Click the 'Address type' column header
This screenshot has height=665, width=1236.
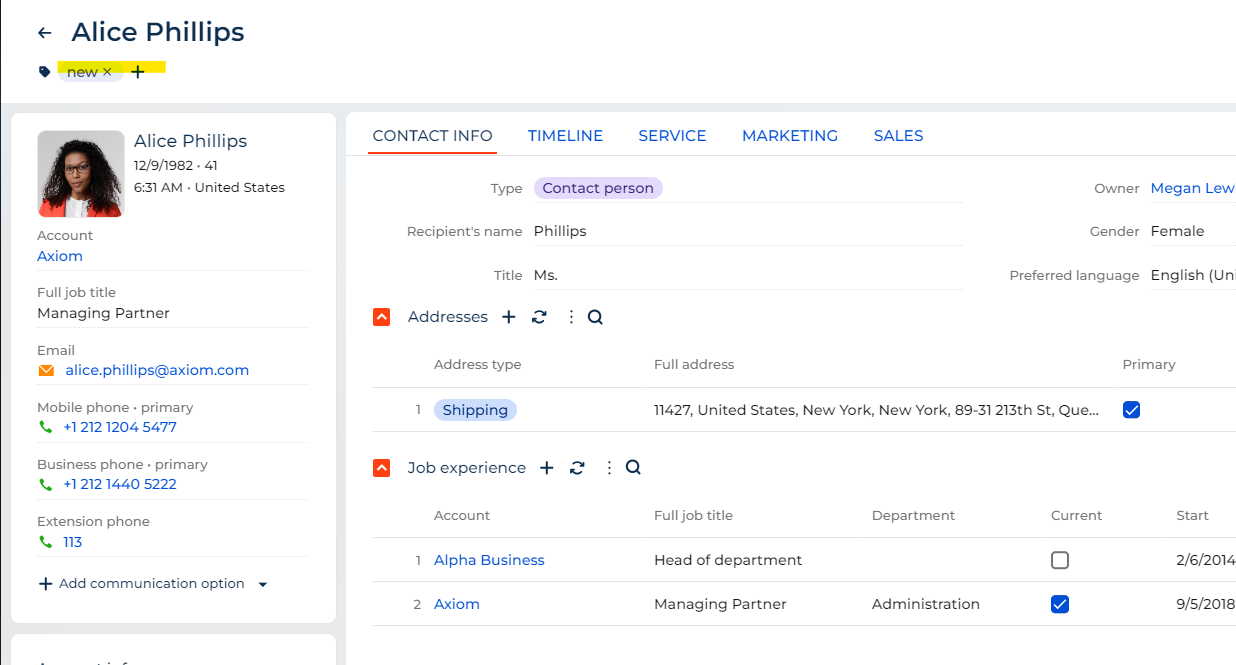477,365
